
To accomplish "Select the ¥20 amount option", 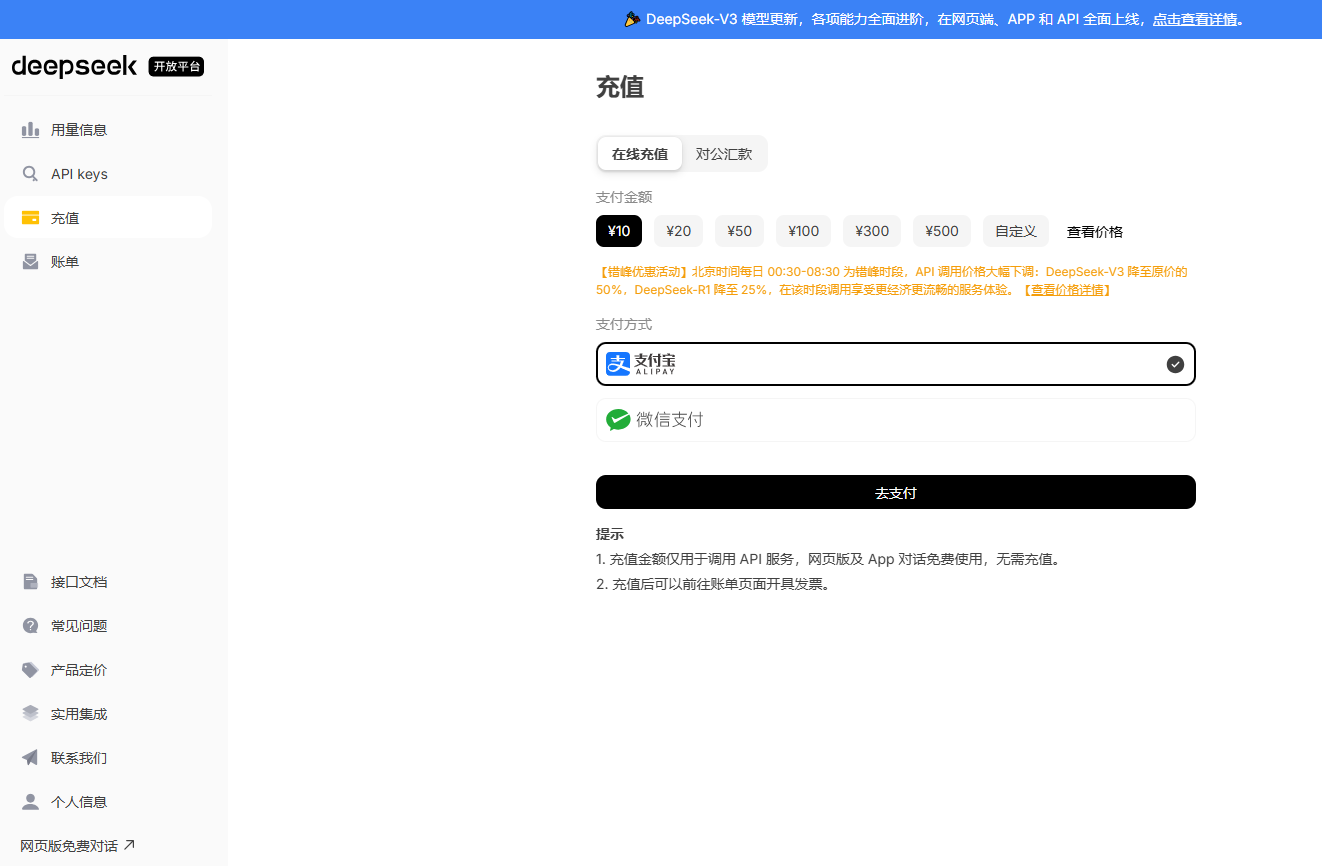I will (678, 231).
